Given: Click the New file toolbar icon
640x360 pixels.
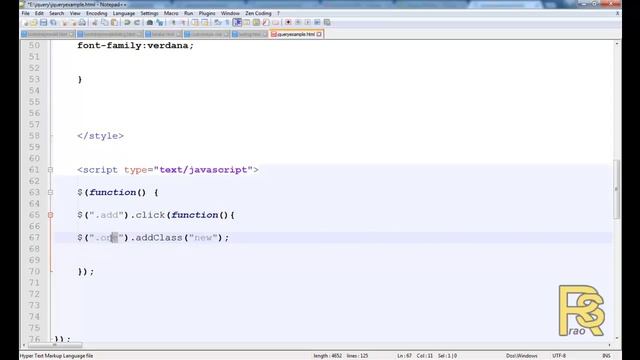Looking at the screenshot, I should tap(25, 22).
